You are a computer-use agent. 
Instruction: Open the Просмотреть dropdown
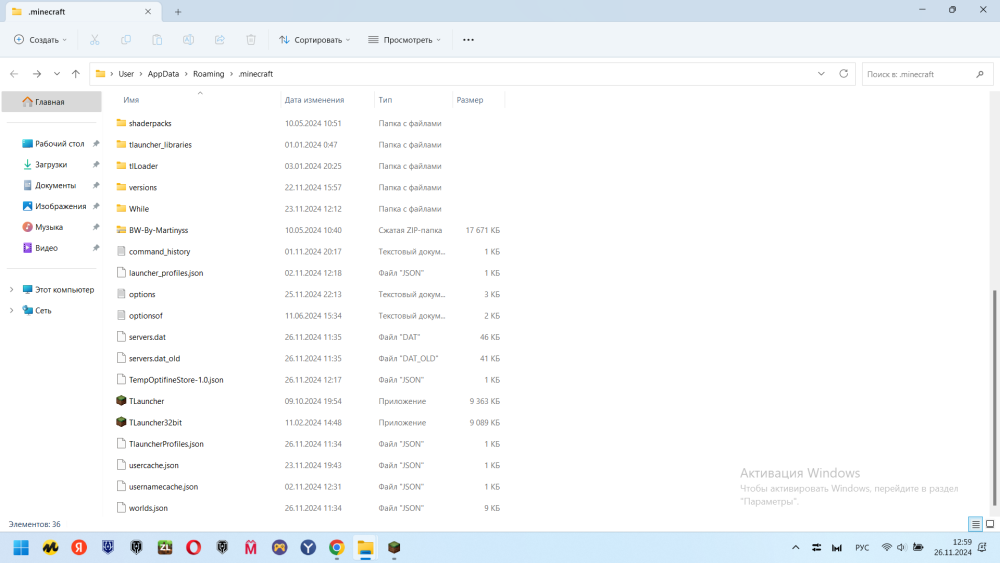pyautogui.click(x=404, y=40)
